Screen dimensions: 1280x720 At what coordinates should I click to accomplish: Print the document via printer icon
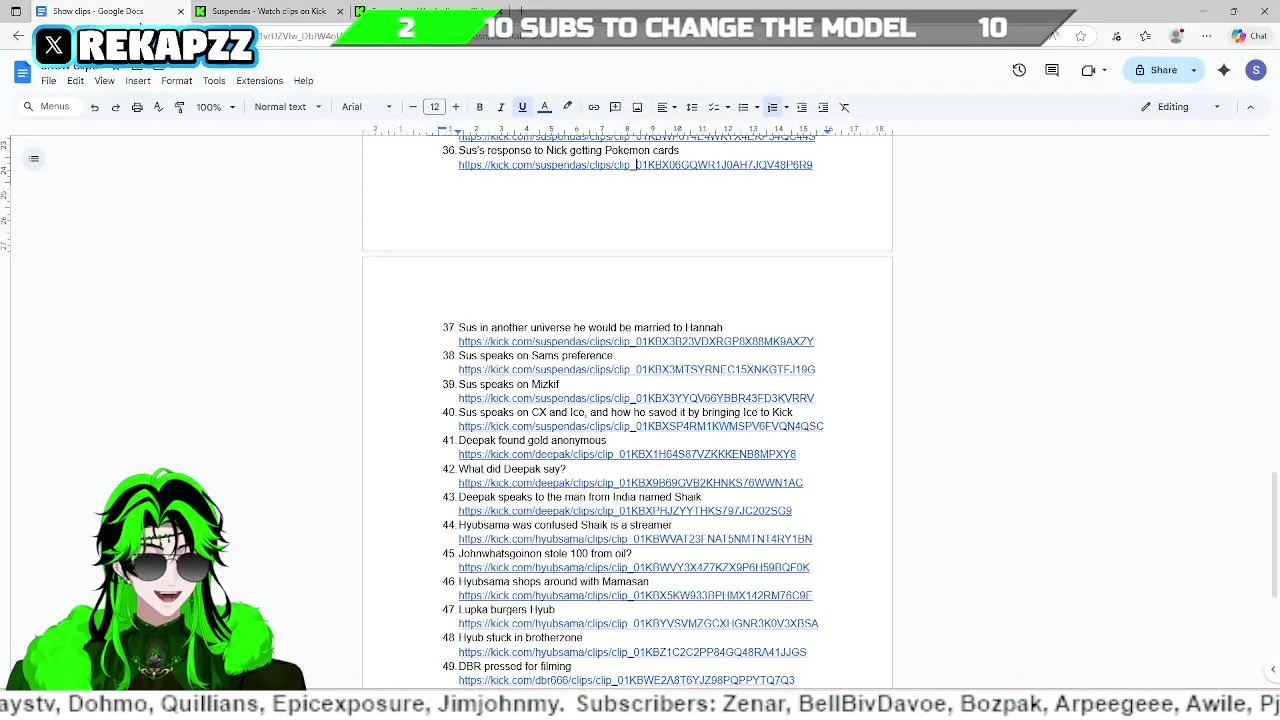pyautogui.click(x=137, y=107)
